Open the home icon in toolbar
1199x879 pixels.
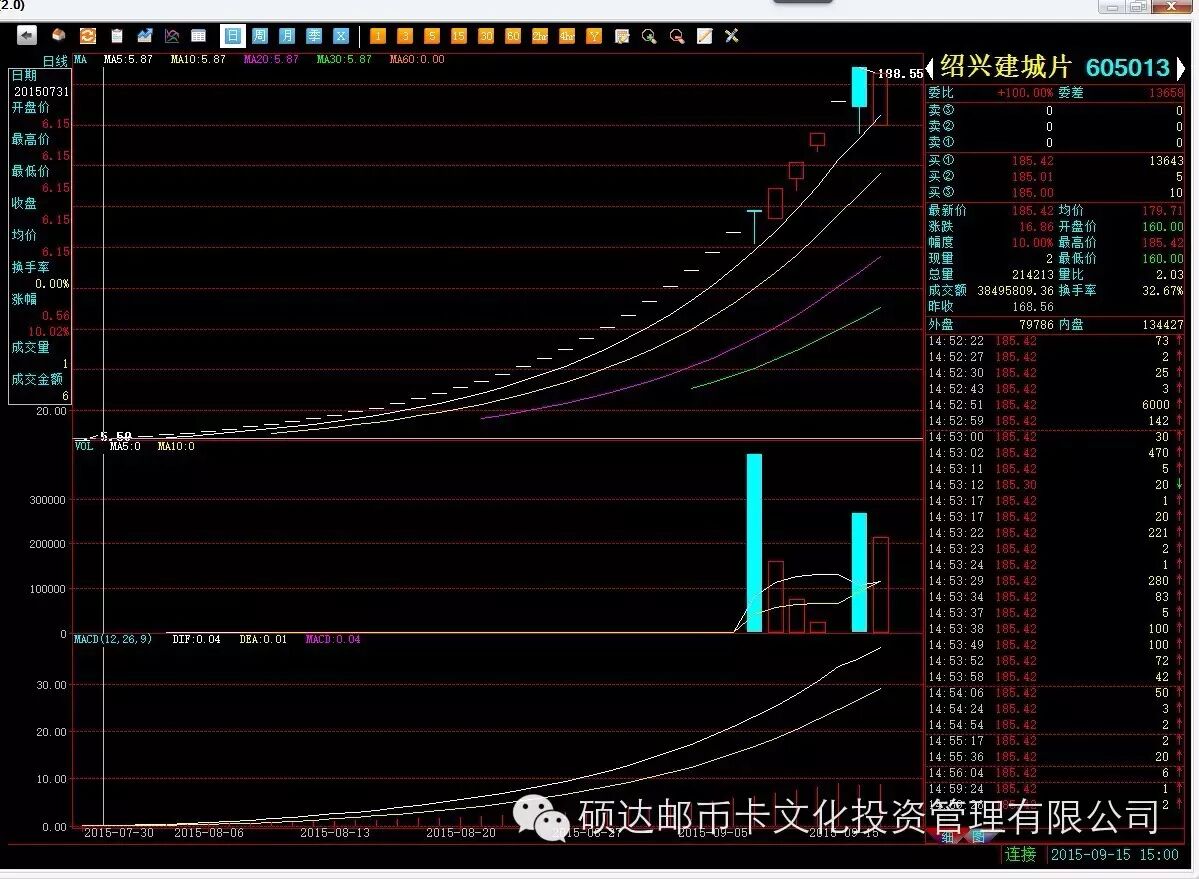tap(58, 36)
